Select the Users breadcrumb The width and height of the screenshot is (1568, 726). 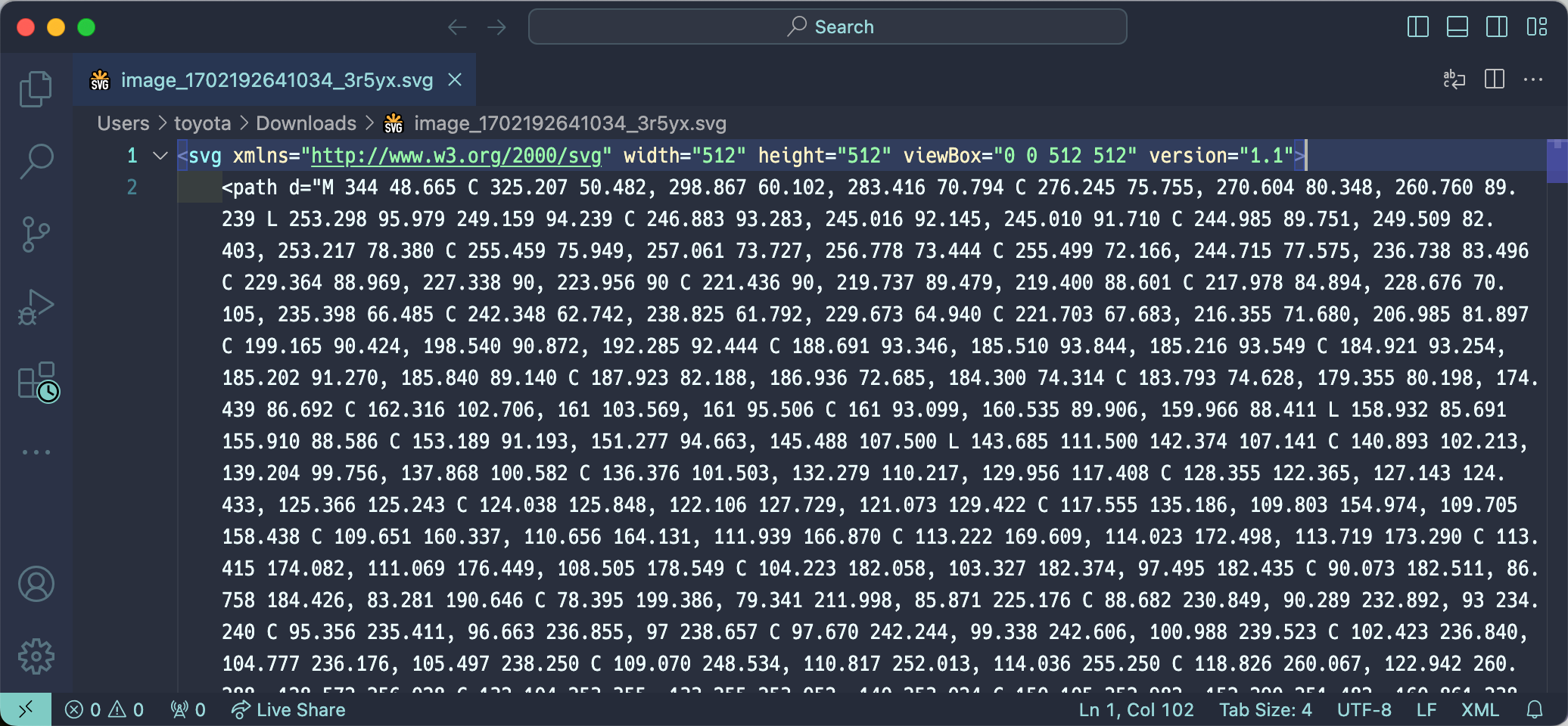[x=123, y=123]
